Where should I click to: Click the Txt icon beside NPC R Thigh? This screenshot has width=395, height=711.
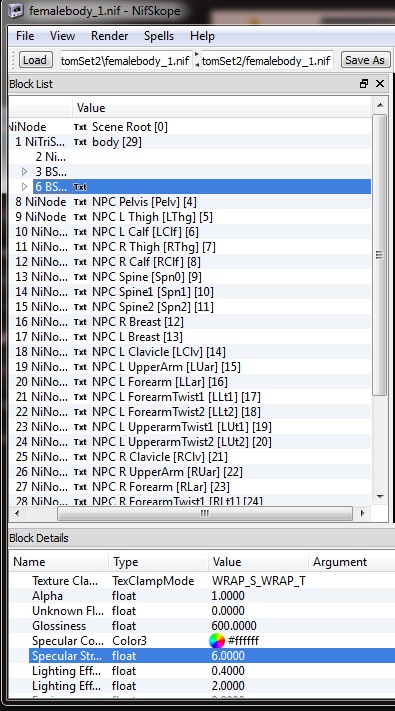click(x=80, y=247)
